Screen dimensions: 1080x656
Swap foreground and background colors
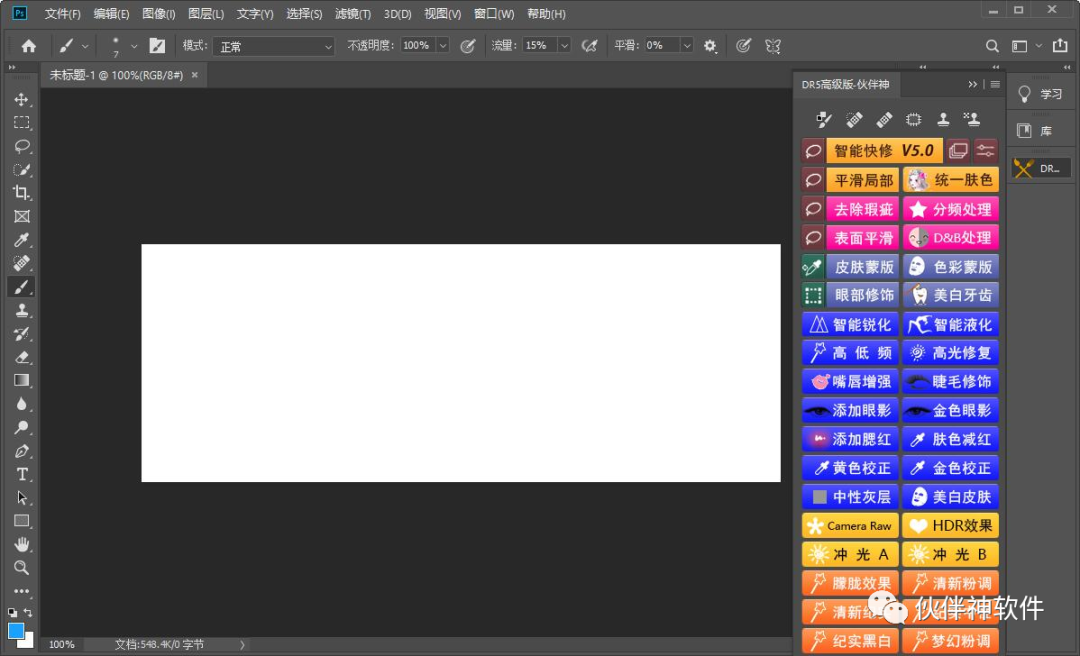tap(28, 613)
